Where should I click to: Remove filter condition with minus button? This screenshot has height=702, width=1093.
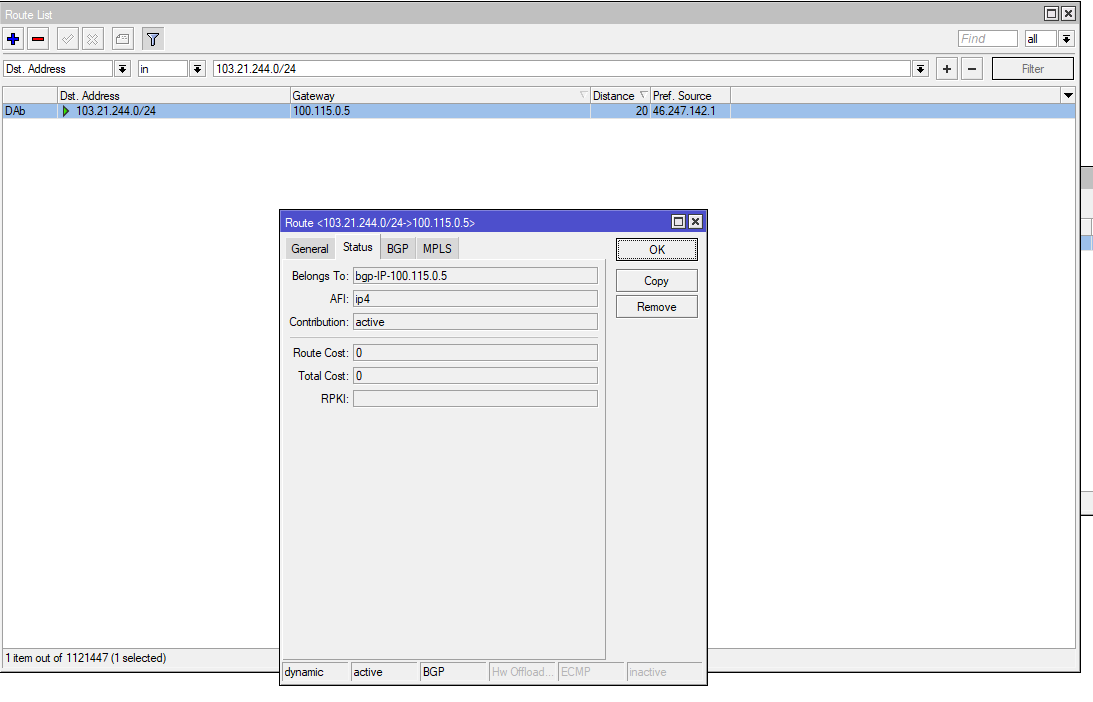tap(972, 69)
